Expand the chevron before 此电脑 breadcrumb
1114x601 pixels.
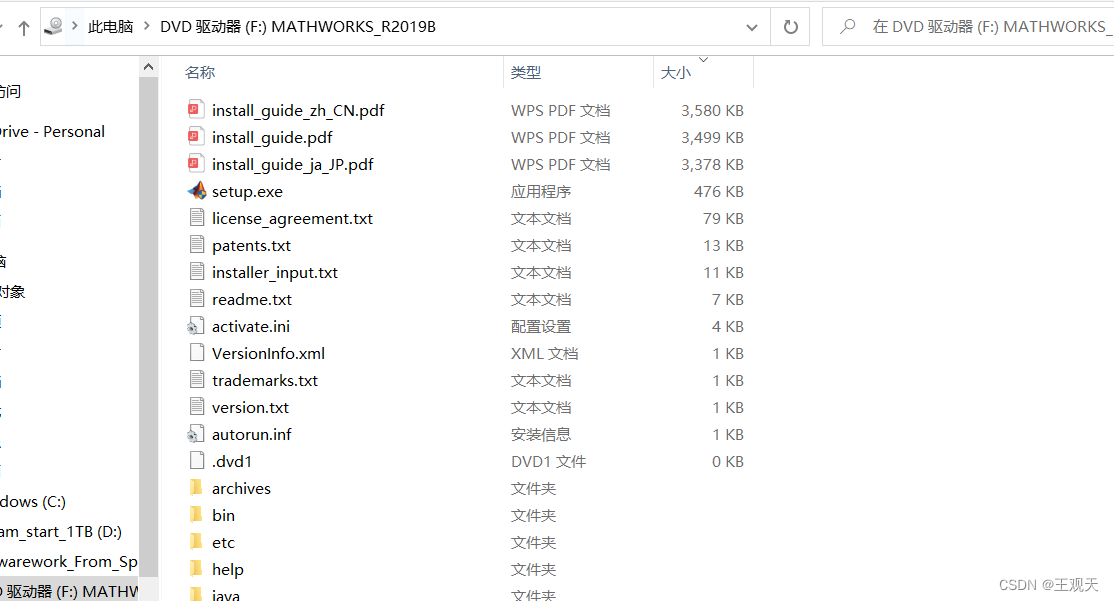pos(75,26)
